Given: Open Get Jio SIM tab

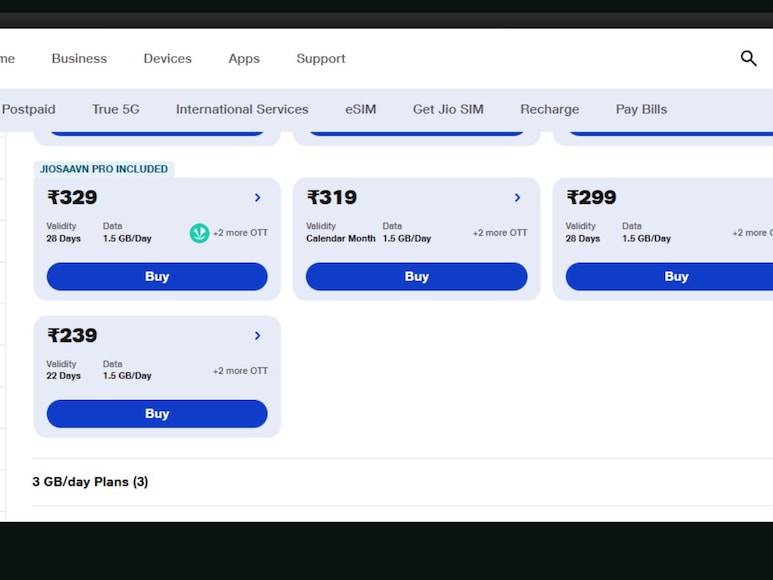Looking at the screenshot, I should point(448,109).
